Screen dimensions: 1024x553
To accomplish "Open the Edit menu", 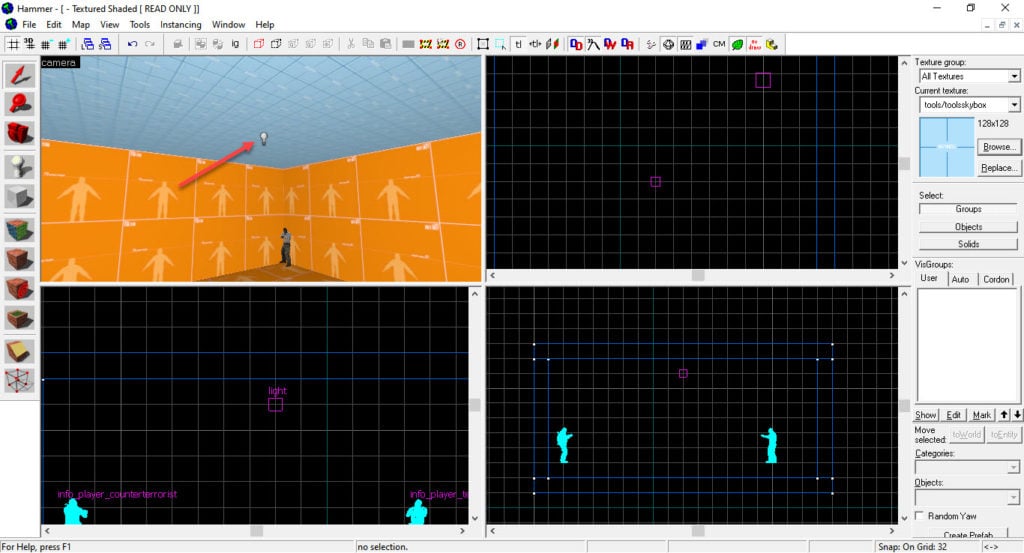I will pyautogui.click(x=54, y=24).
